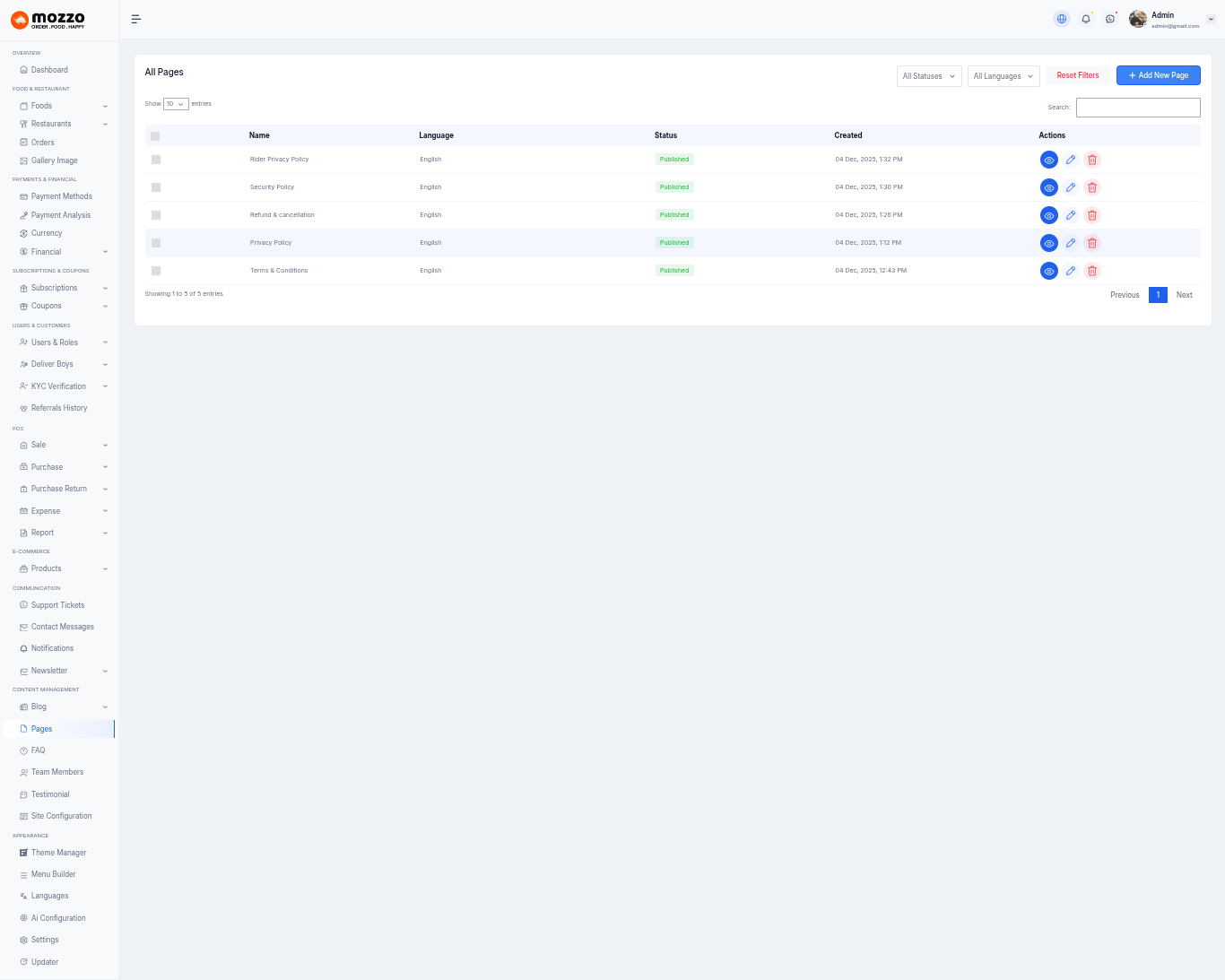Viewport: 1225px width, 980px height.
Task: Edit the Security Policy page
Action: tap(1071, 187)
